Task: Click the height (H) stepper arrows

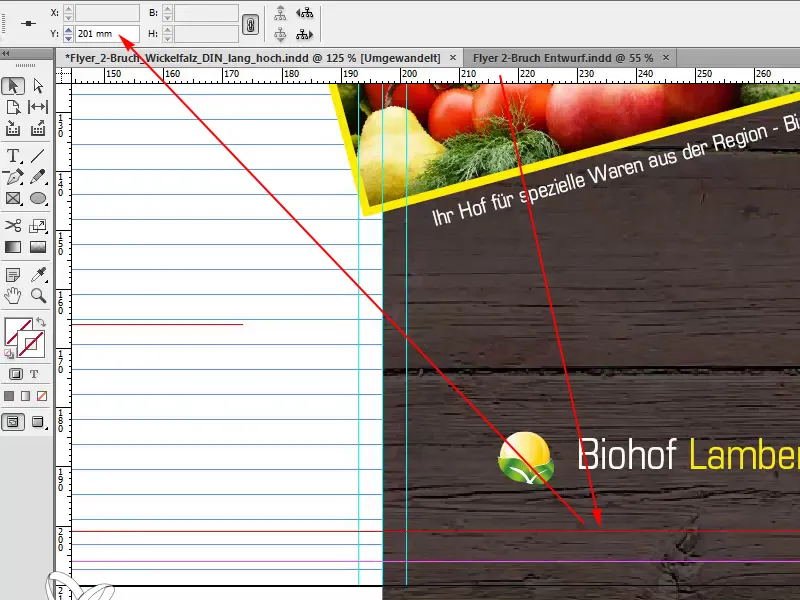Action: 167,34
